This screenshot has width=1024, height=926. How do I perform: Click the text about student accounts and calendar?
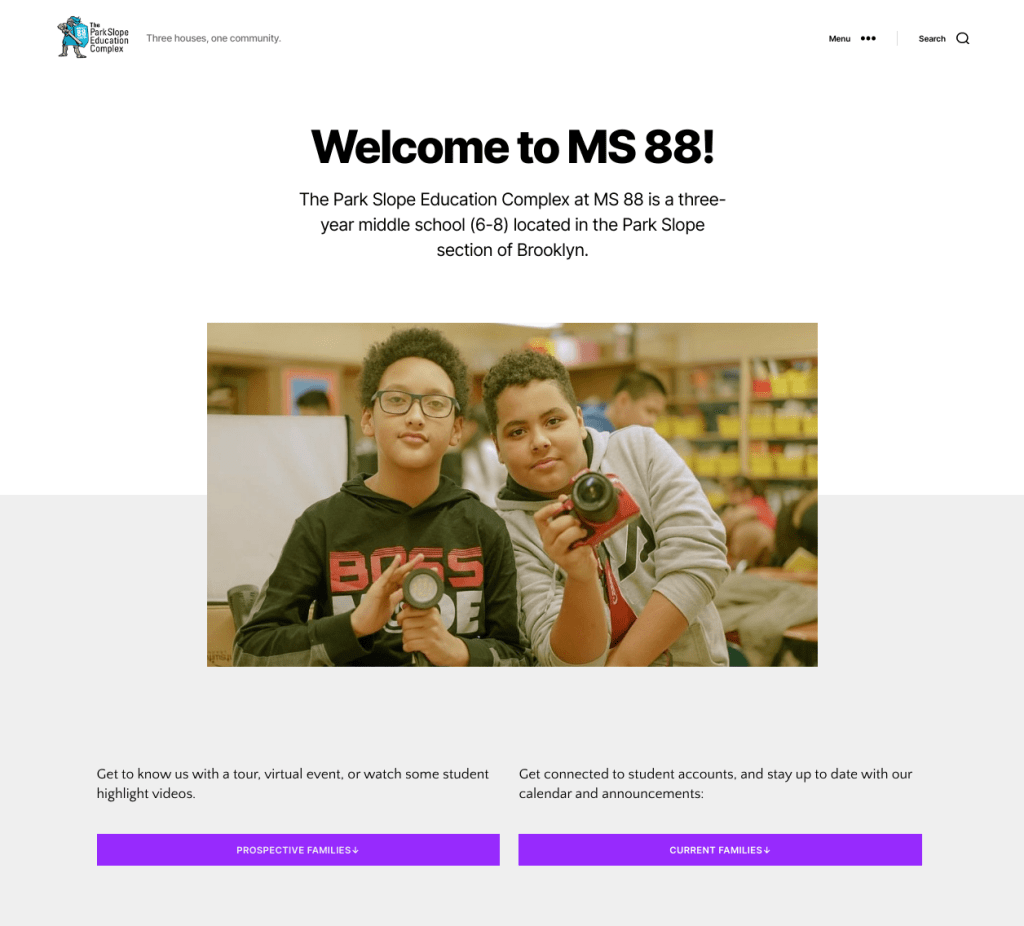point(715,784)
